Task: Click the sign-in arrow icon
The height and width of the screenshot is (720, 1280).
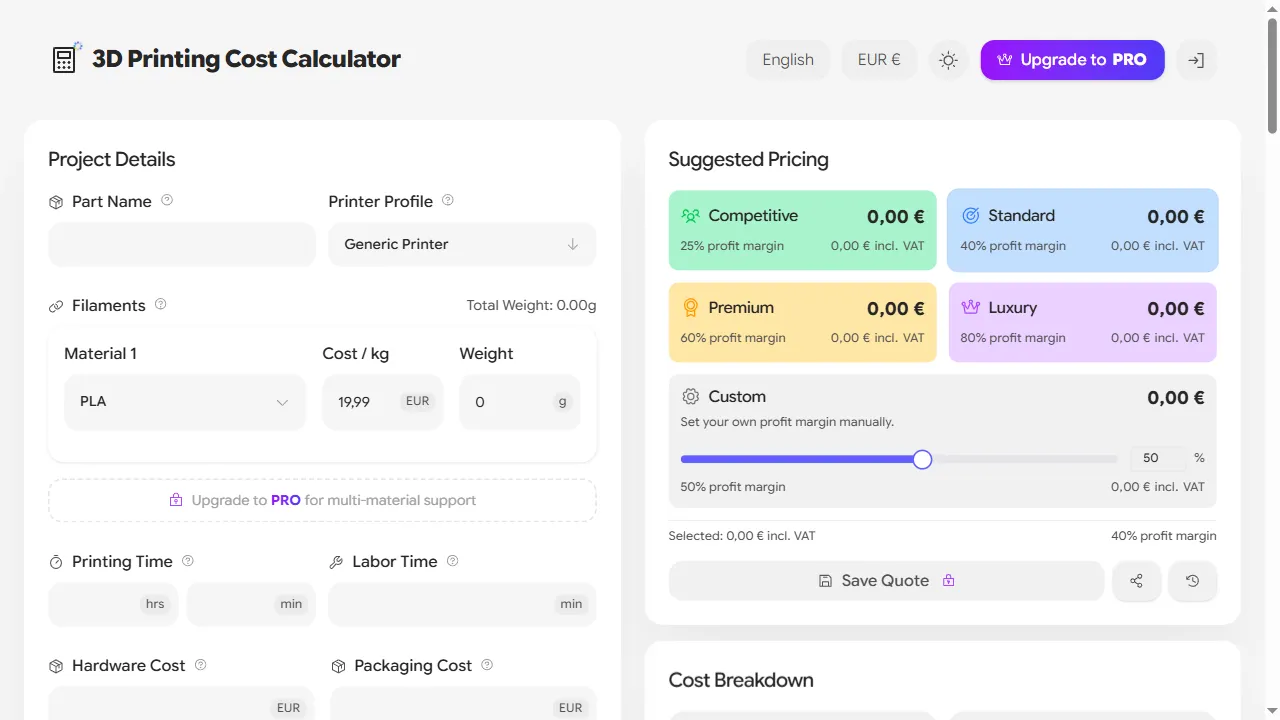Action: (1196, 60)
